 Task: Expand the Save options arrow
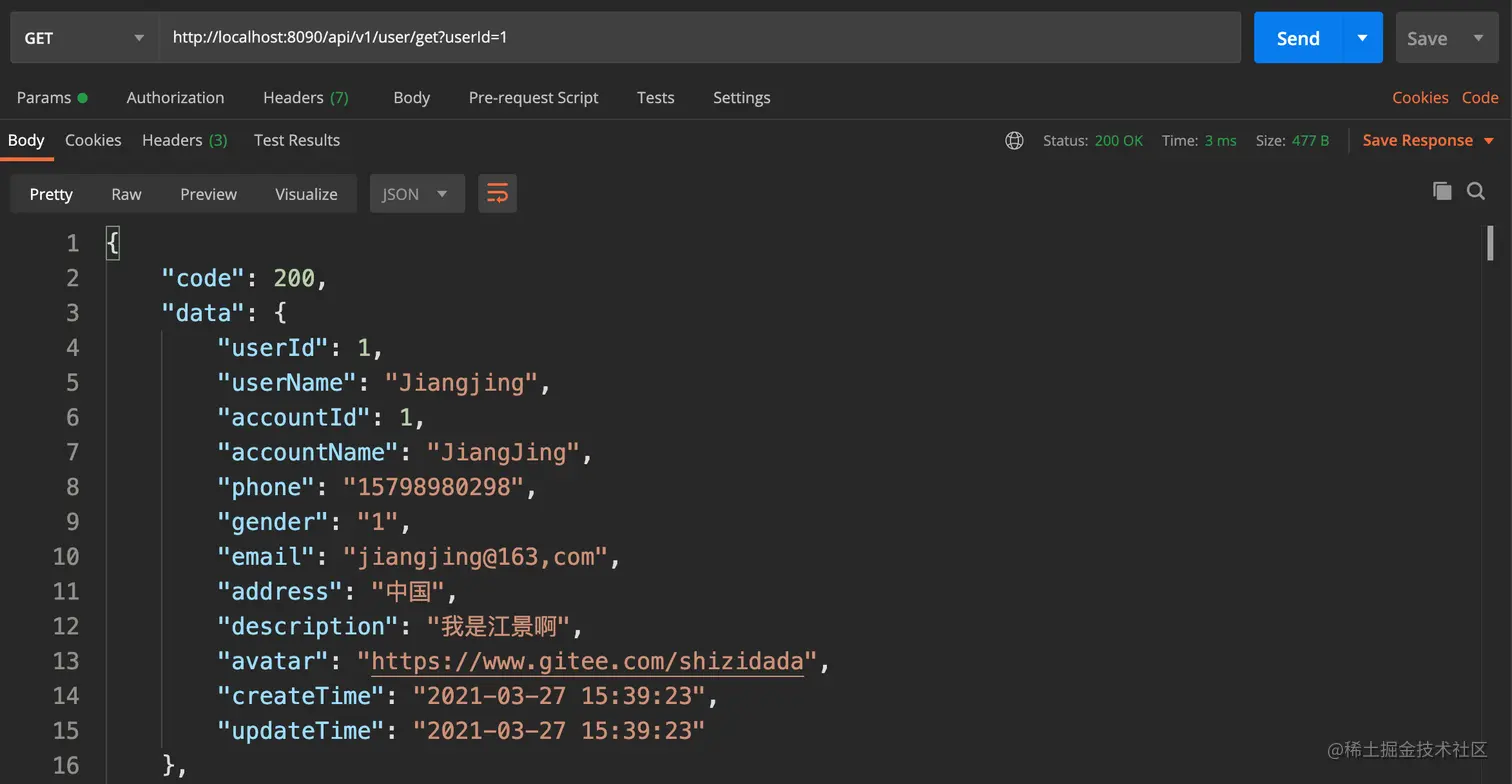1478,38
